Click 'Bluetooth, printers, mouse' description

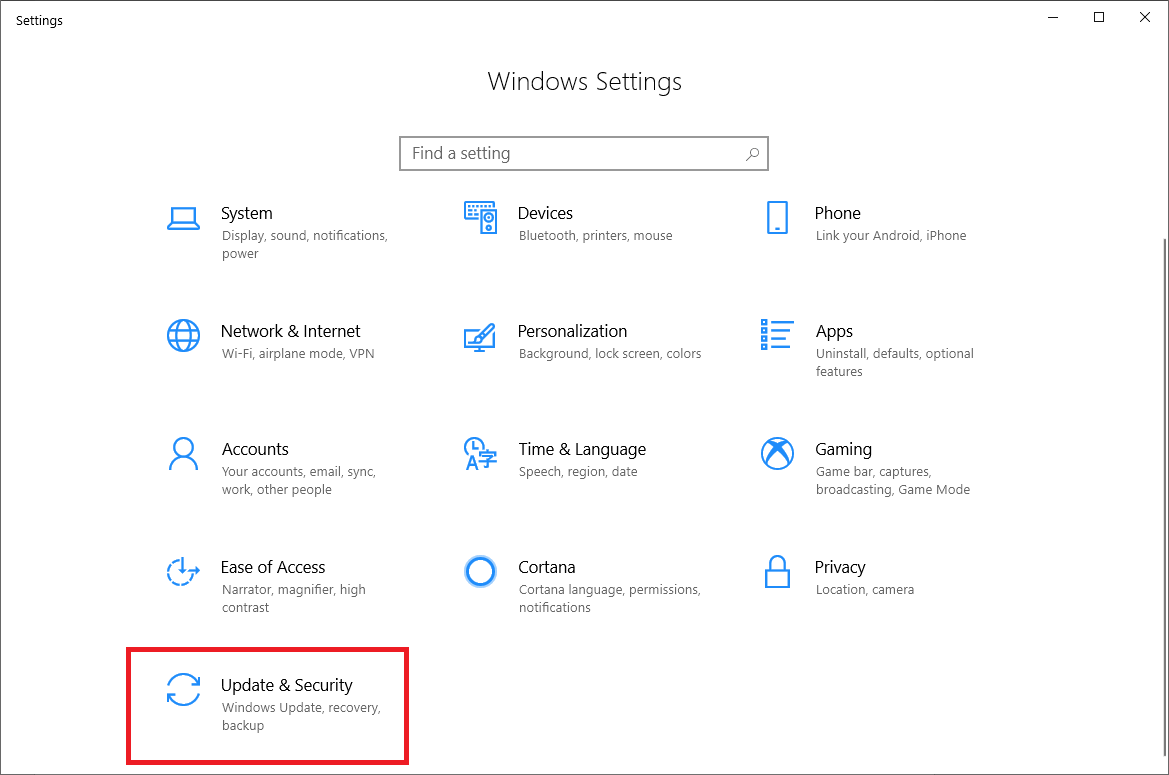click(x=596, y=235)
